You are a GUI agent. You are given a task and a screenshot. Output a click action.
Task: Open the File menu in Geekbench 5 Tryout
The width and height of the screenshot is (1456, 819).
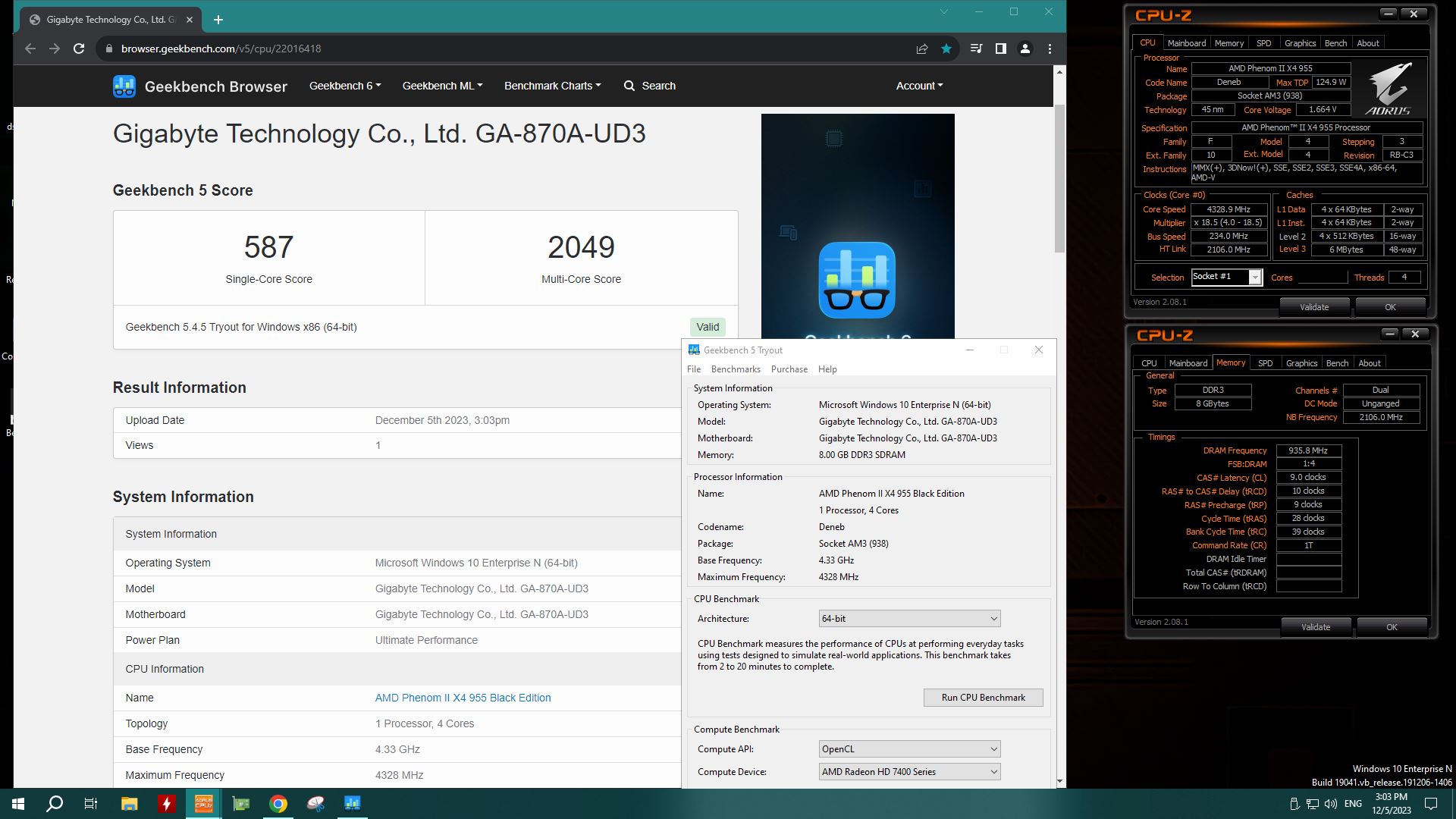coord(694,369)
